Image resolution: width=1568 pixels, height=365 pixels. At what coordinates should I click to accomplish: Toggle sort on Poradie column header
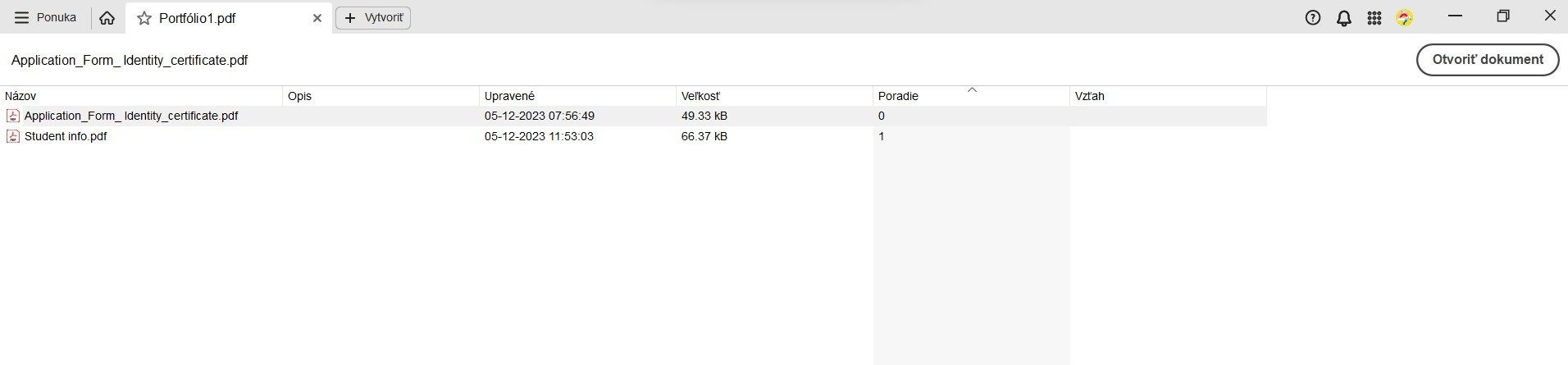(898, 96)
